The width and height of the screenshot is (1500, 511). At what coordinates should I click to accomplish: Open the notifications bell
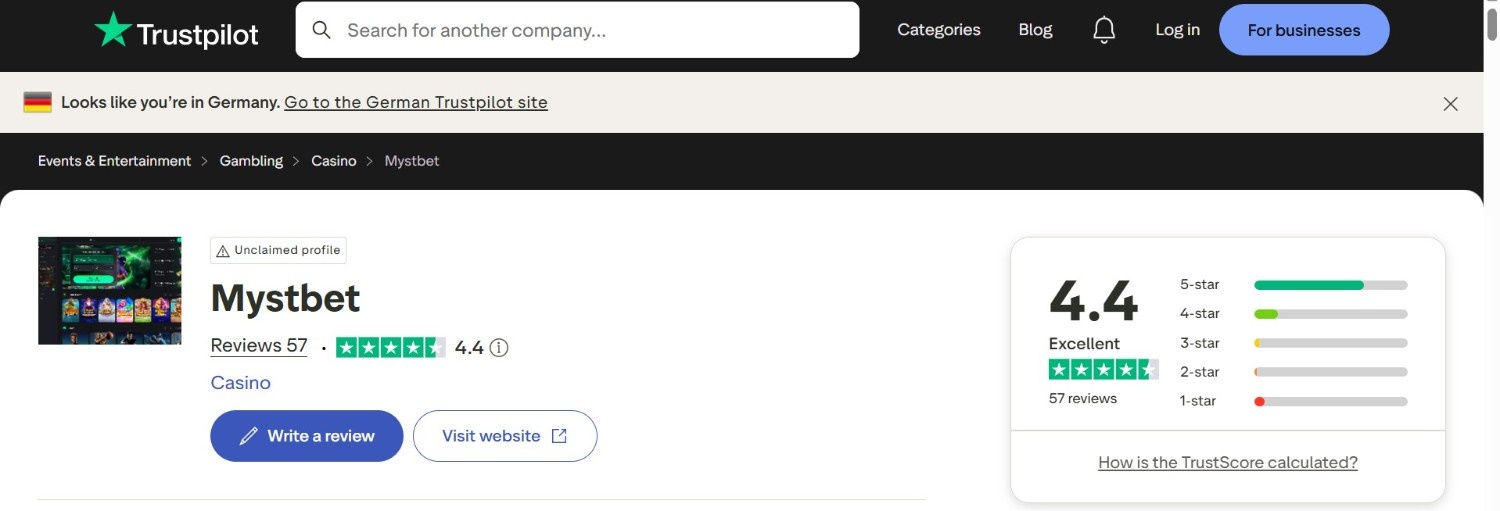tap(1104, 30)
